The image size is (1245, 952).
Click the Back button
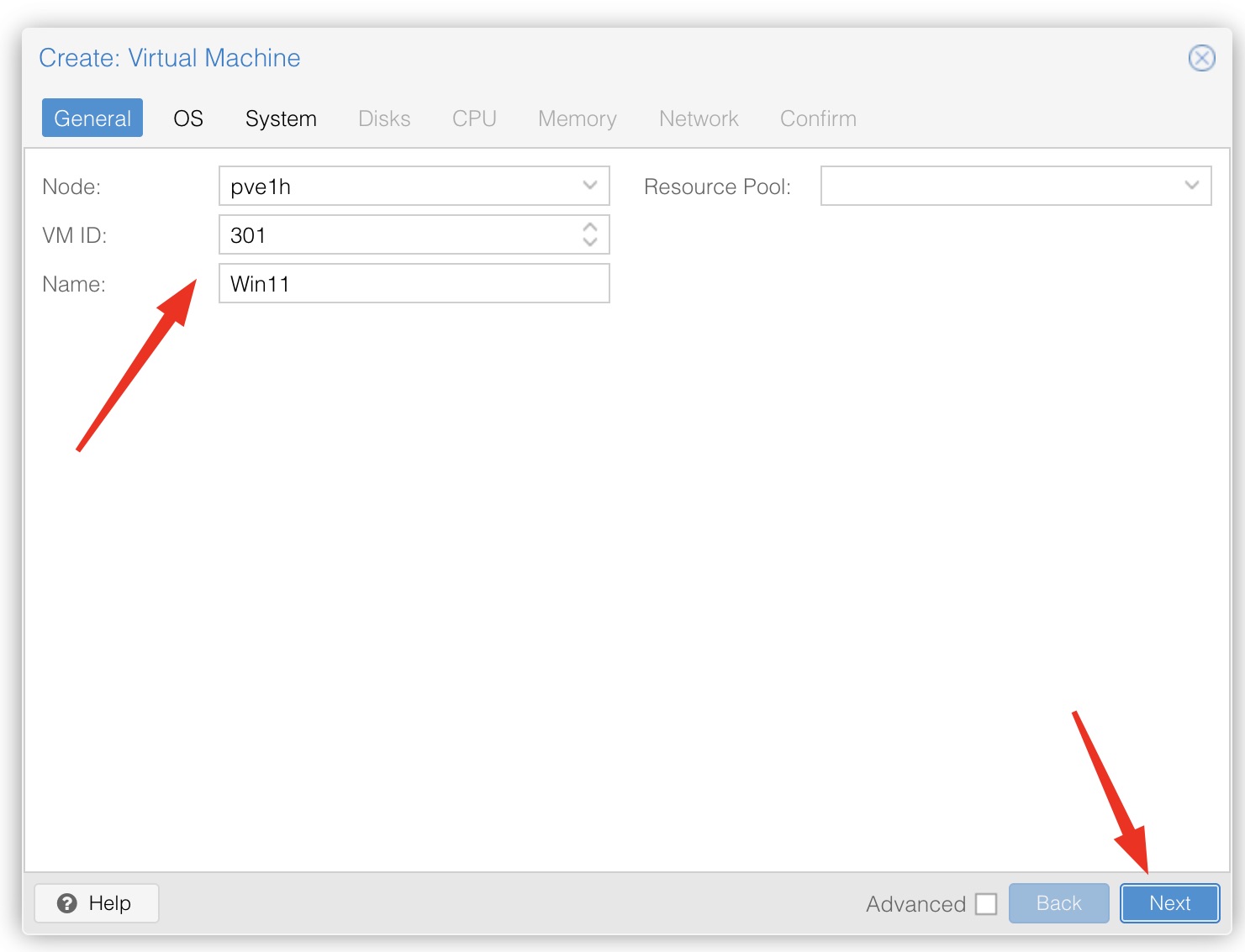[x=1058, y=903]
